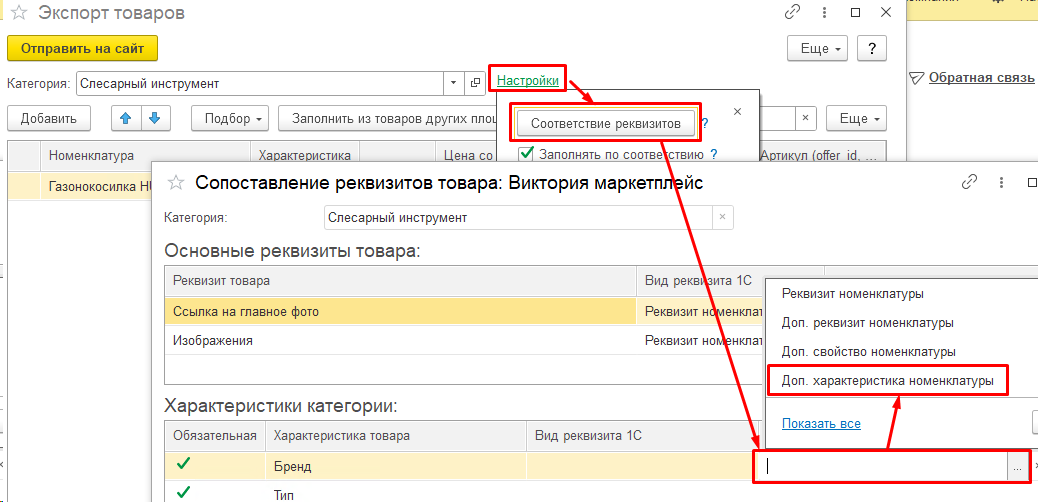Expand the Категория Слесарный инструмент dropdown arrow
Viewport: 1038px width, 502px height.
click(x=453, y=83)
